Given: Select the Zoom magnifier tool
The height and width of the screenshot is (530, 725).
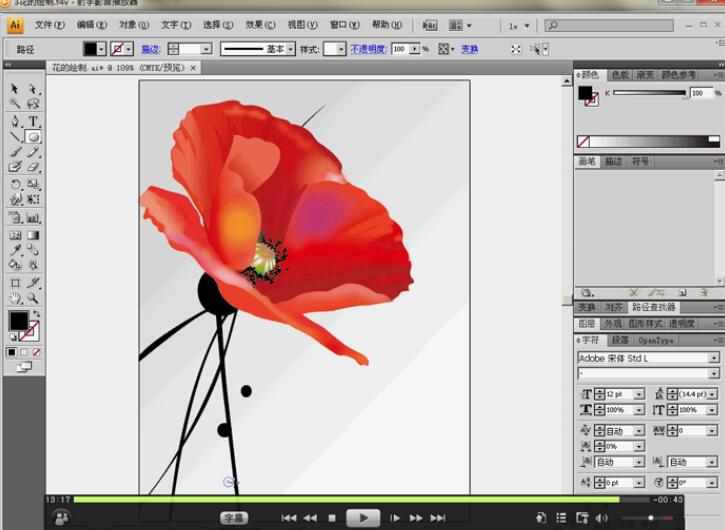Looking at the screenshot, I should 33,298.
